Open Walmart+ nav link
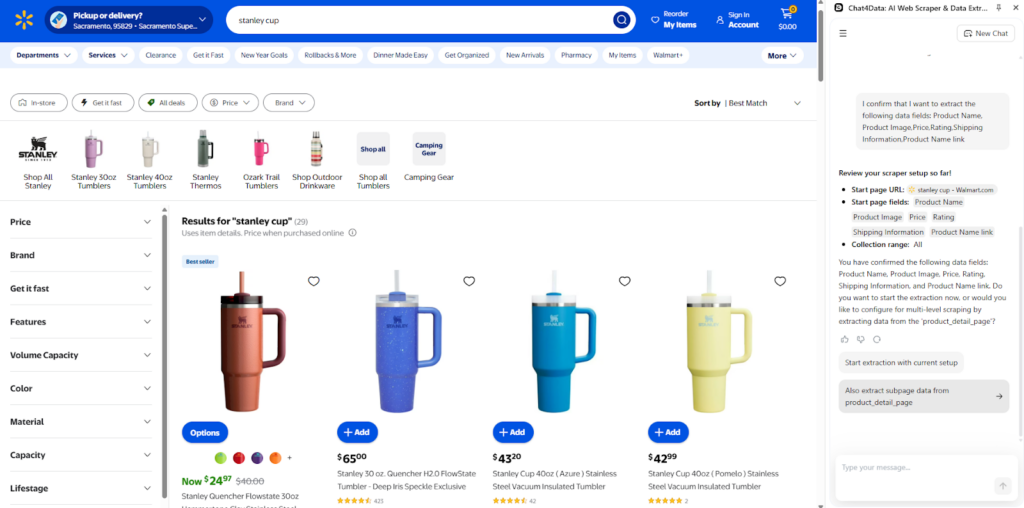Image resolution: width=1024 pixels, height=508 pixels. pos(668,56)
